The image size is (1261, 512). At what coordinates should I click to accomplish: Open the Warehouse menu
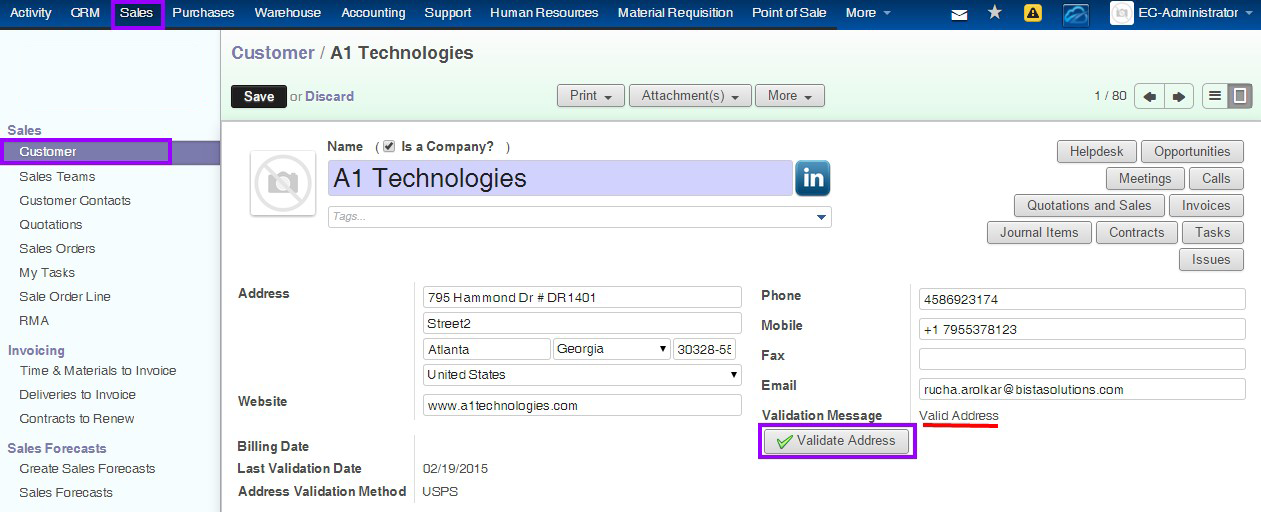[288, 13]
